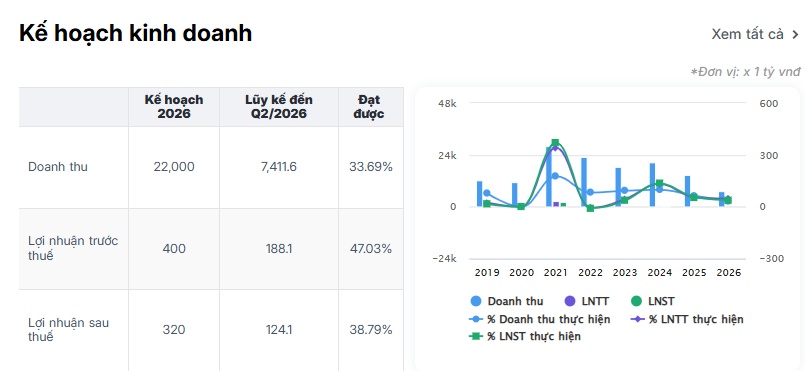Click the 38.79% achieved cell

click(x=371, y=330)
